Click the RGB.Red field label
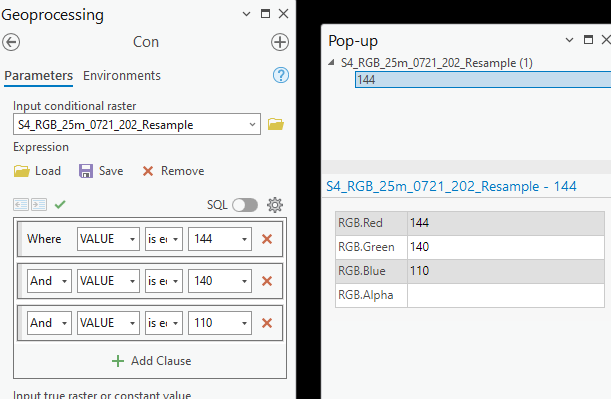The image size is (611, 399). (x=360, y=223)
